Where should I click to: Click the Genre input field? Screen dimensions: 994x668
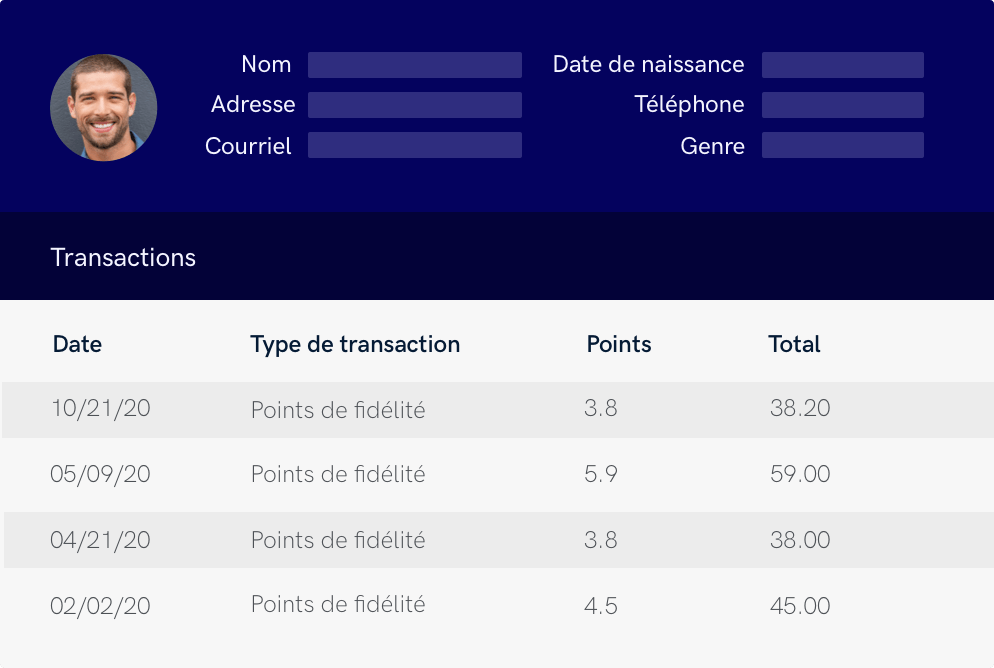click(842, 145)
